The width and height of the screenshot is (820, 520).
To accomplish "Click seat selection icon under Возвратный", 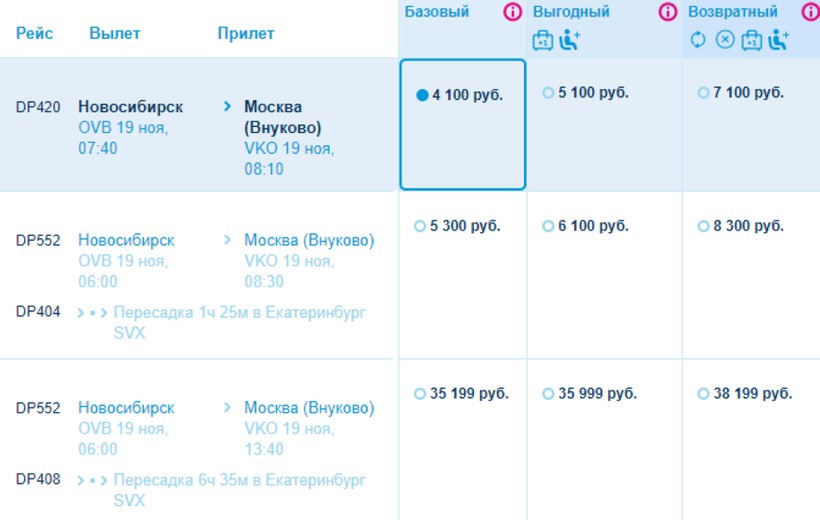I will click(778, 40).
